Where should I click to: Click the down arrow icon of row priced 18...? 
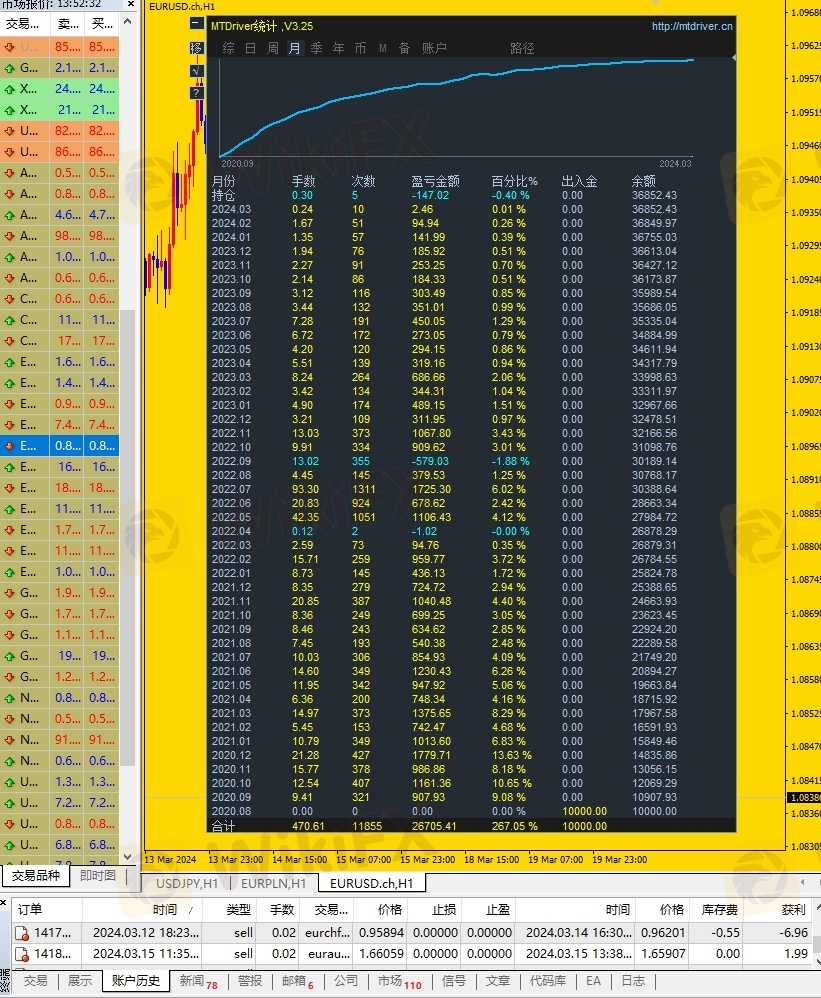click(10, 488)
